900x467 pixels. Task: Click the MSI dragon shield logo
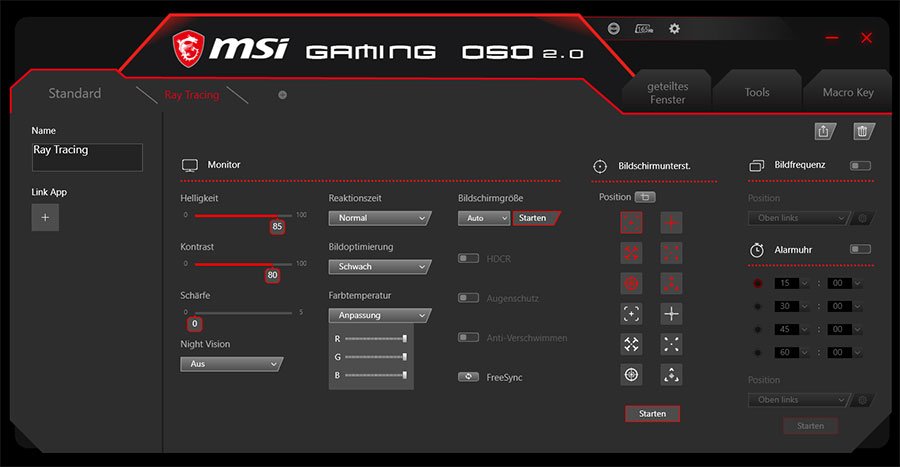tap(188, 49)
